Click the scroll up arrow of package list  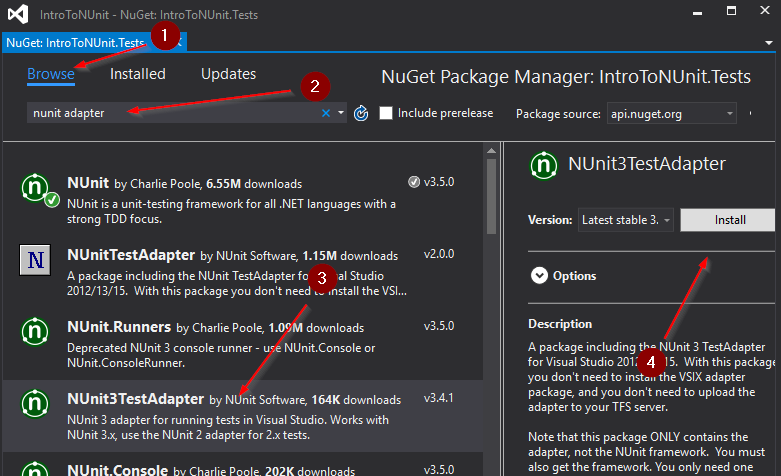click(x=491, y=150)
